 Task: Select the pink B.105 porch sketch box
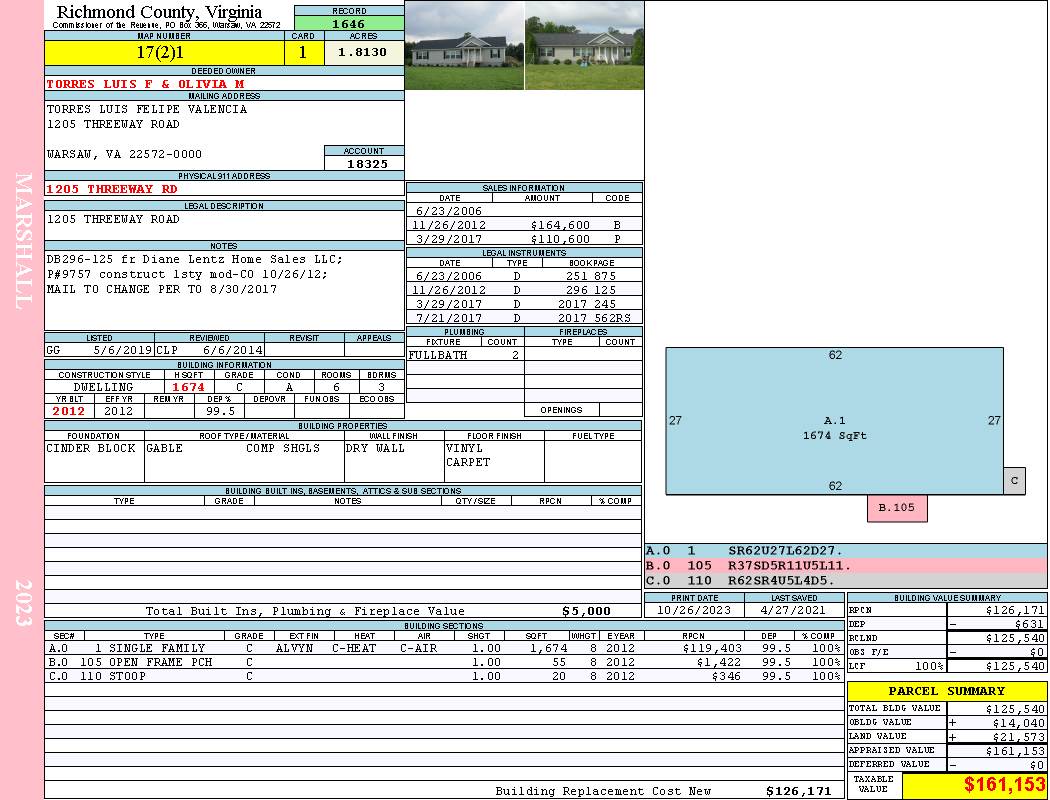point(896,508)
